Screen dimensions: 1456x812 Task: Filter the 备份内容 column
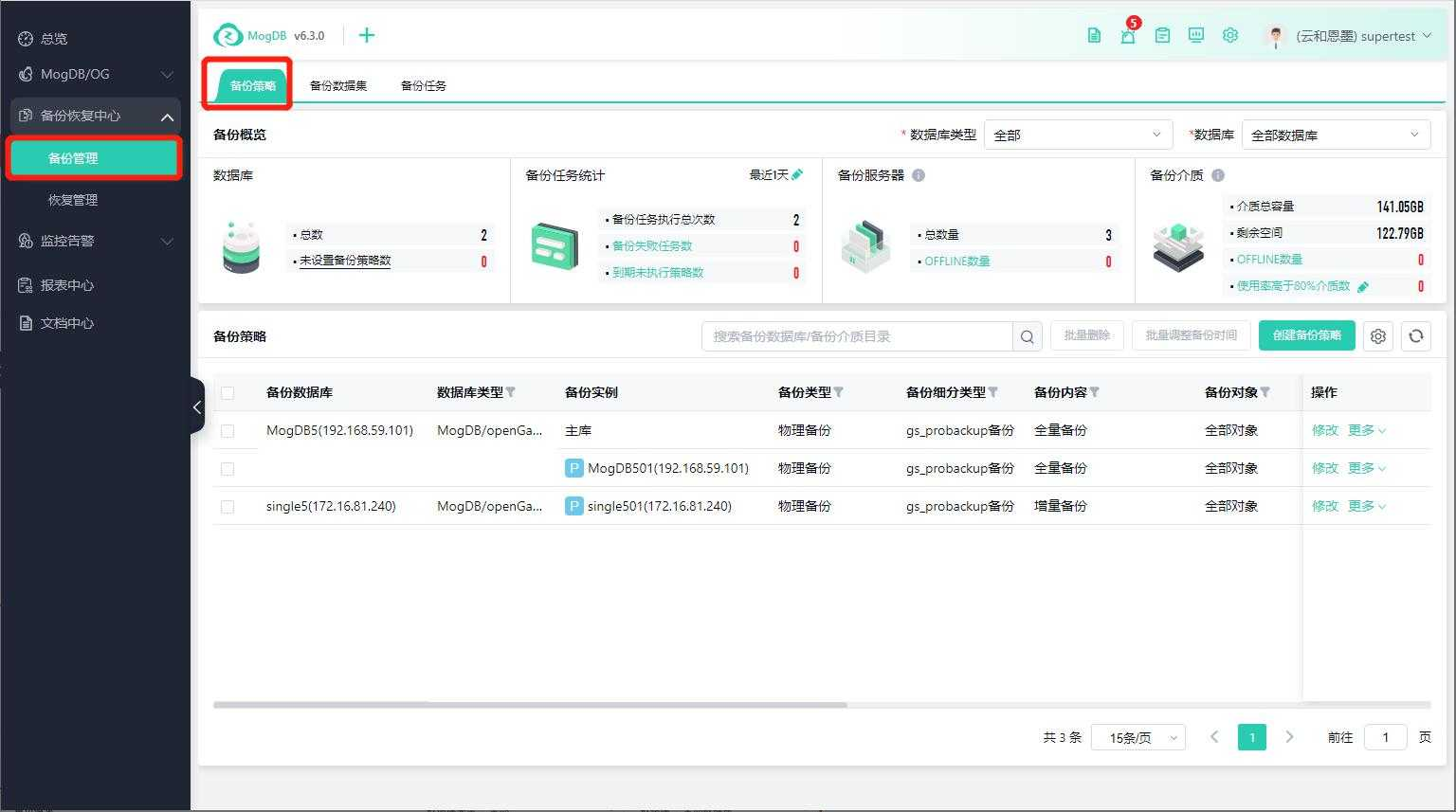1095,392
